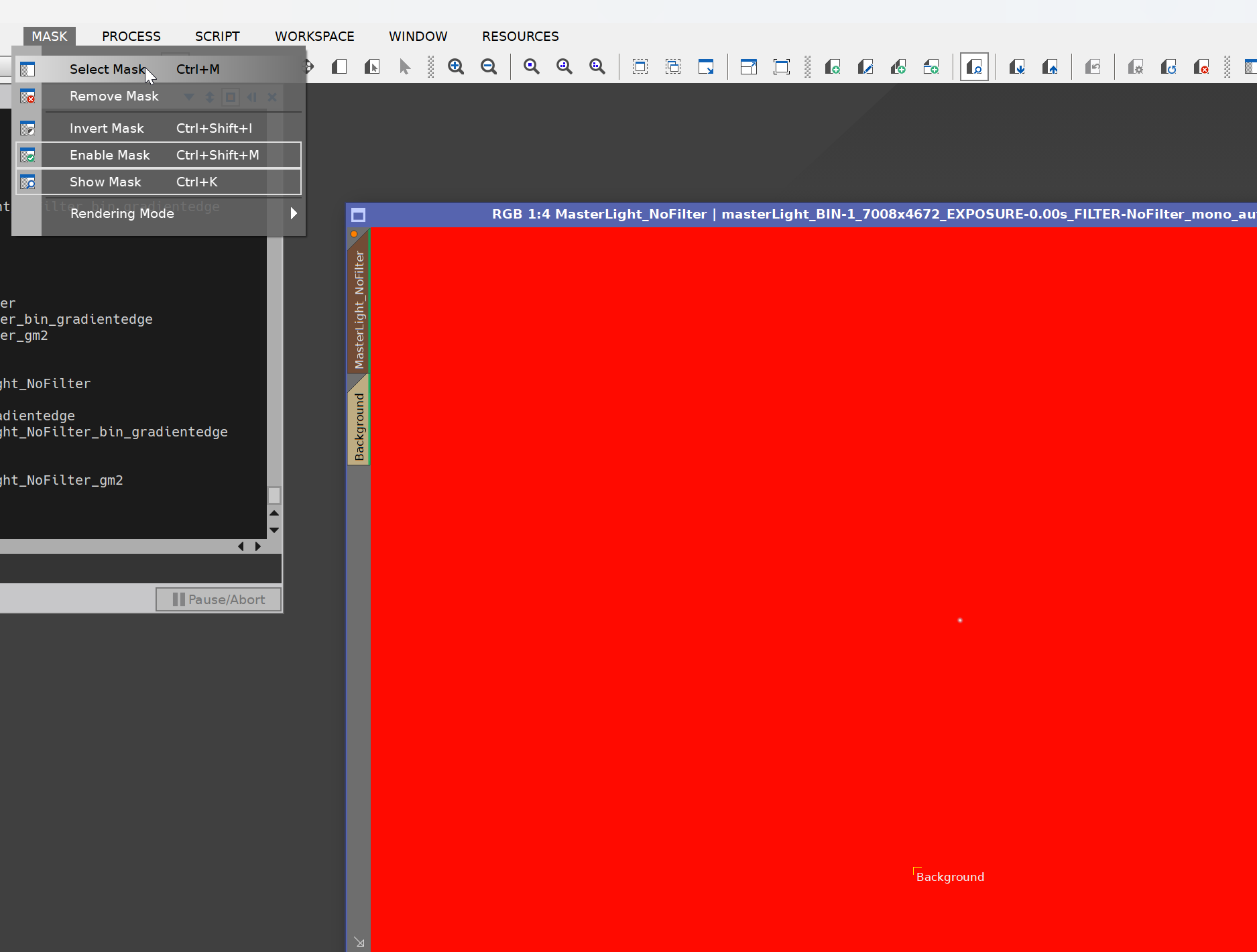
Task: Expand the Rendering Mode submenu
Action: pyautogui.click(x=158, y=213)
